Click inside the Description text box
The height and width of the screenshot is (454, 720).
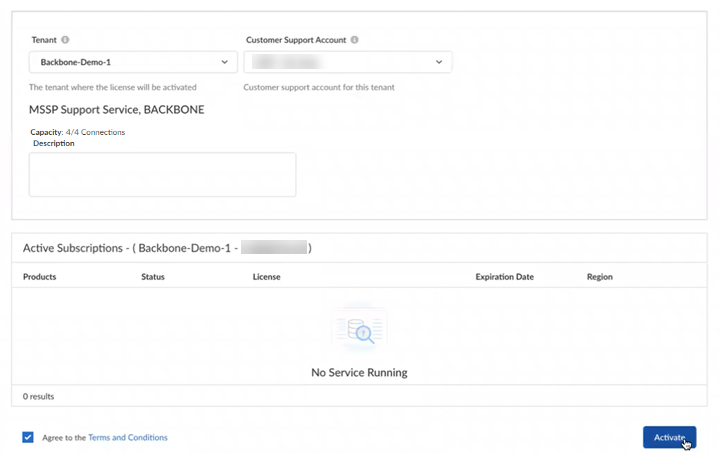tap(163, 174)
